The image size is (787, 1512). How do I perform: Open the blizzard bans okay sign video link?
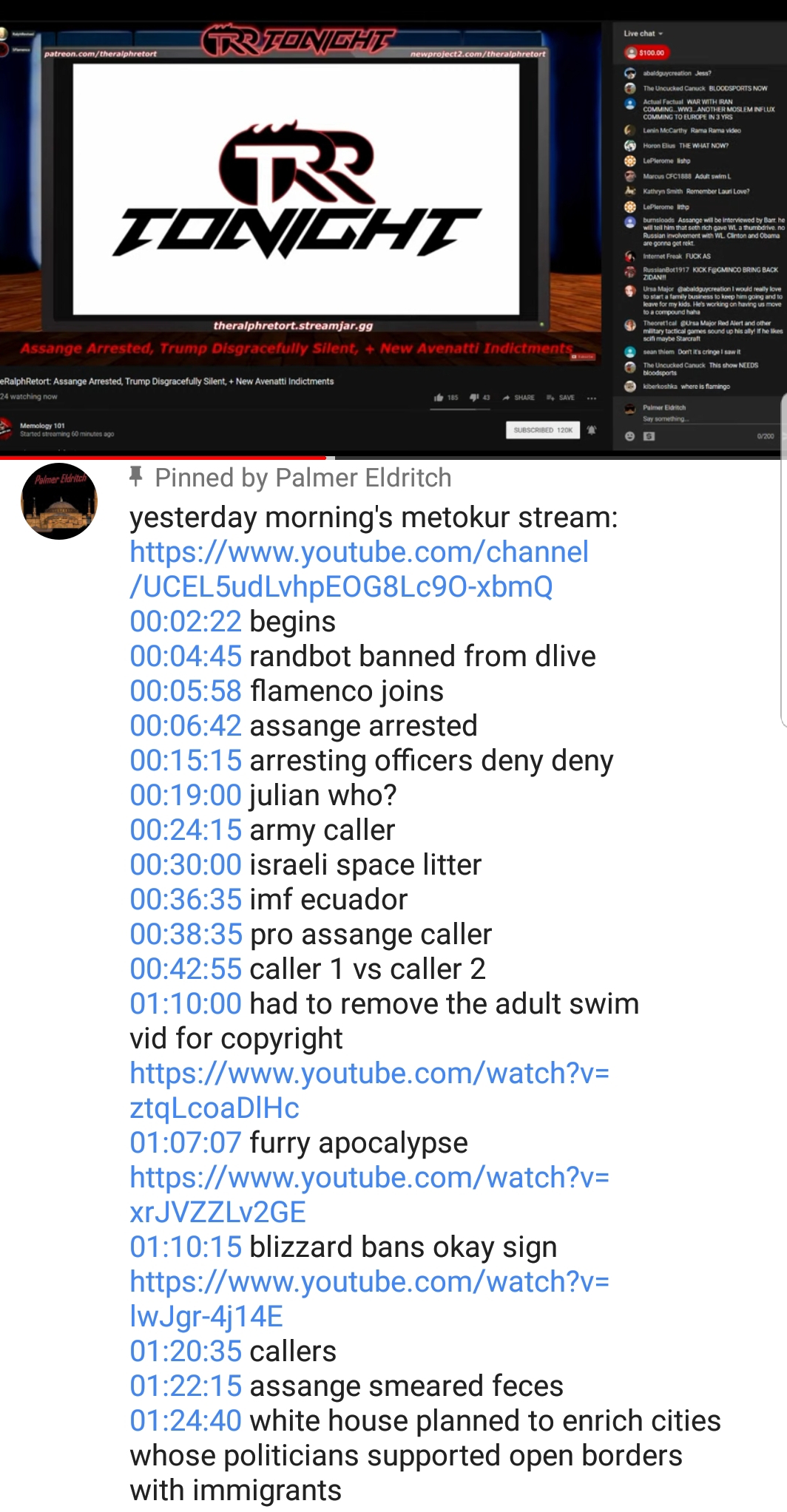pyautogui.click(x=369, y=1299)
